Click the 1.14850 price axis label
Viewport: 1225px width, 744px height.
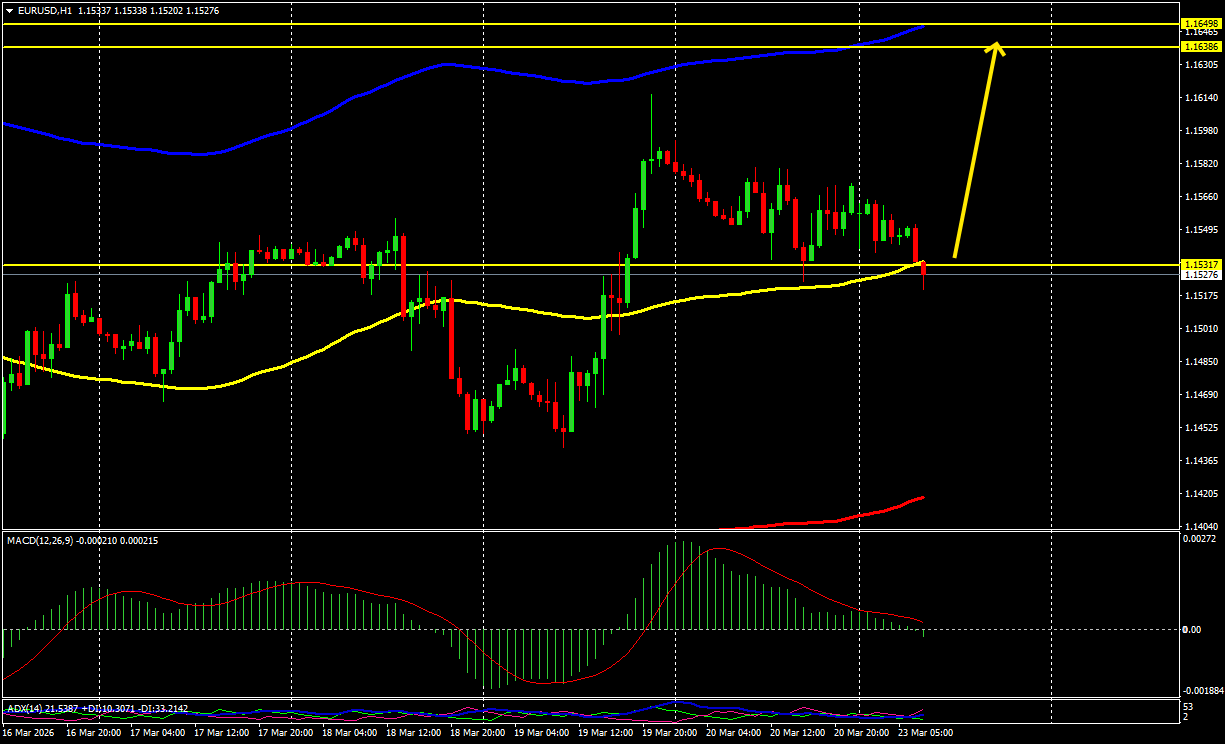point(1200,362)
